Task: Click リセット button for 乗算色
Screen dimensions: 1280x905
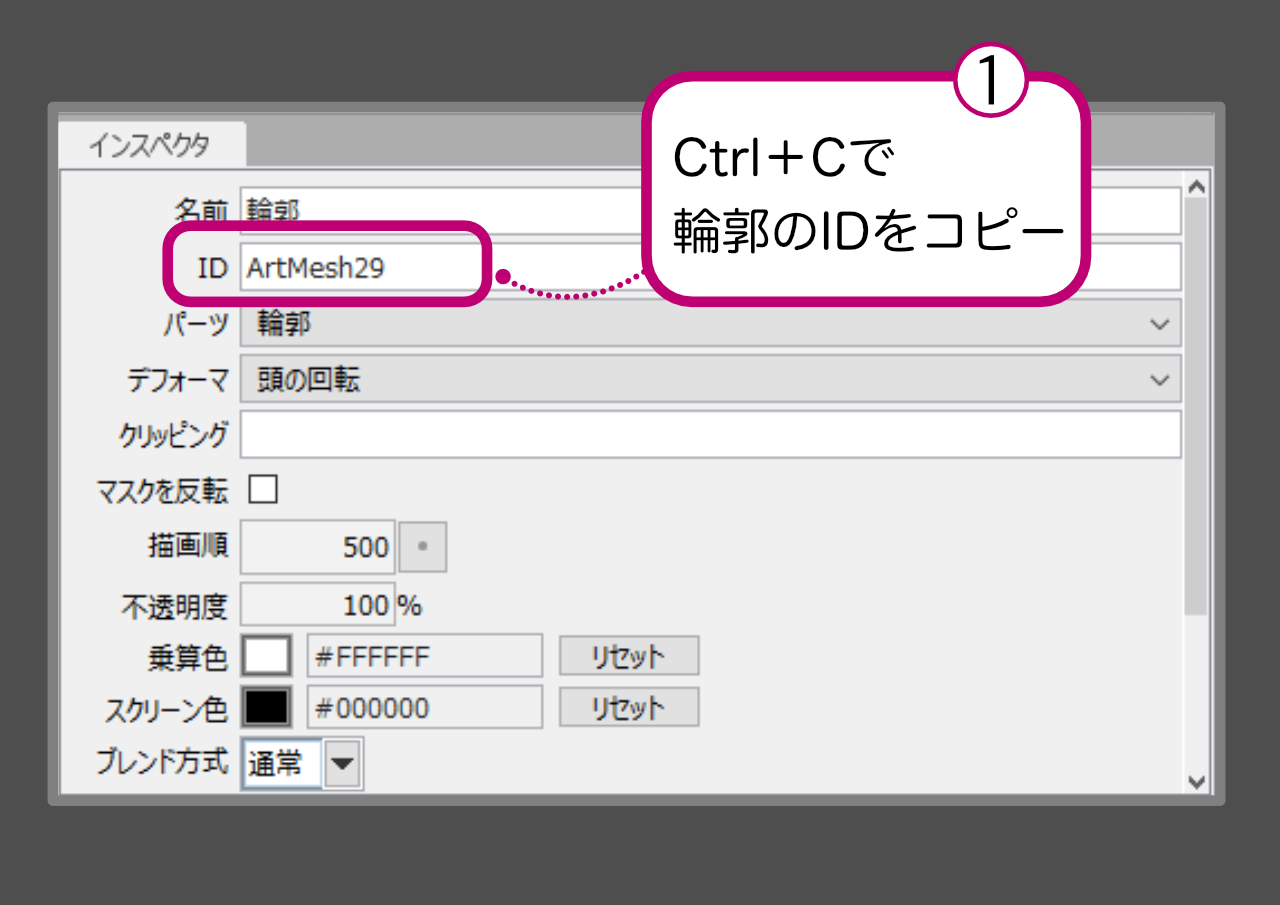Action: pyautogui.click(x=629, y=656)
